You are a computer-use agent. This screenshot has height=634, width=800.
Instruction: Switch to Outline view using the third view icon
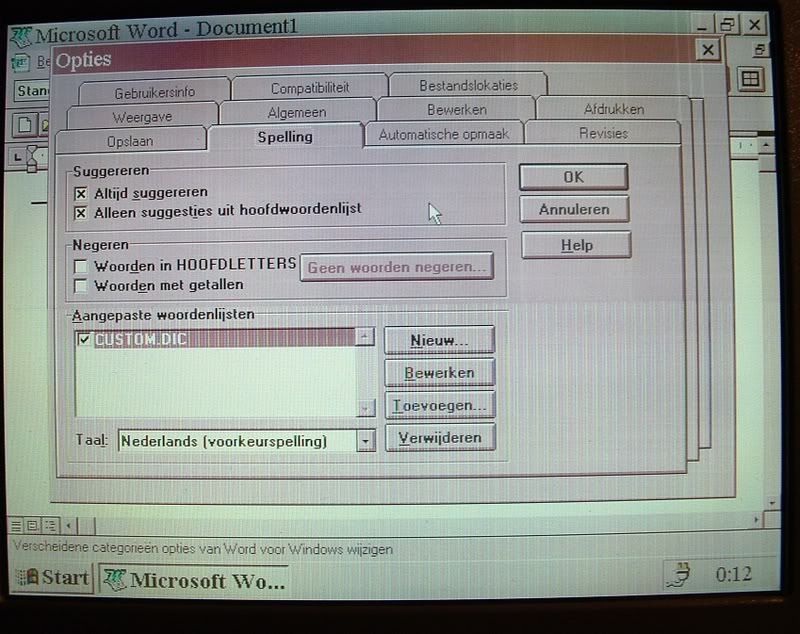click(50, 525)
